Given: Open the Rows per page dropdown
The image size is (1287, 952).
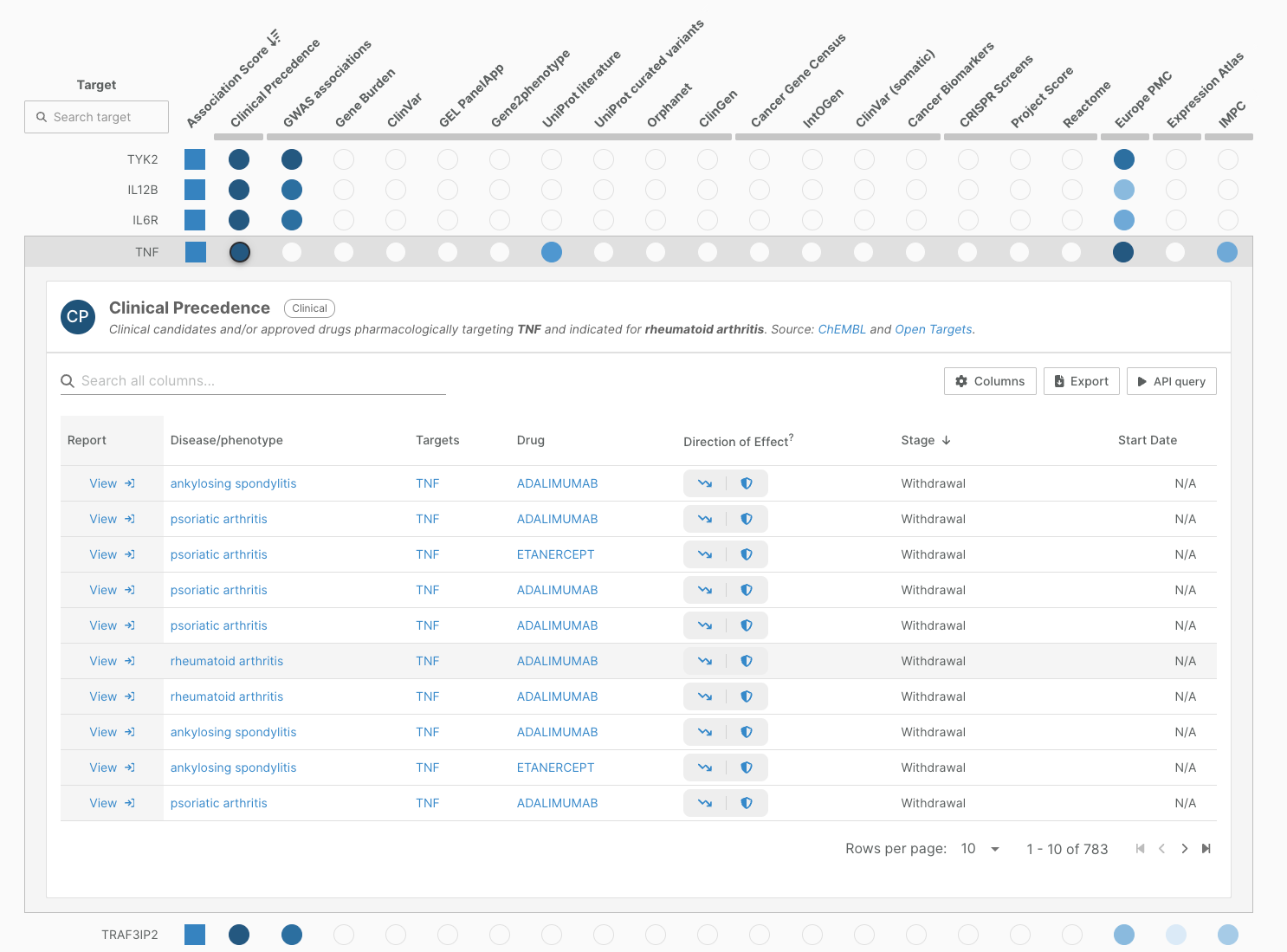Looking at the screenshot, I should click(980, 849).
